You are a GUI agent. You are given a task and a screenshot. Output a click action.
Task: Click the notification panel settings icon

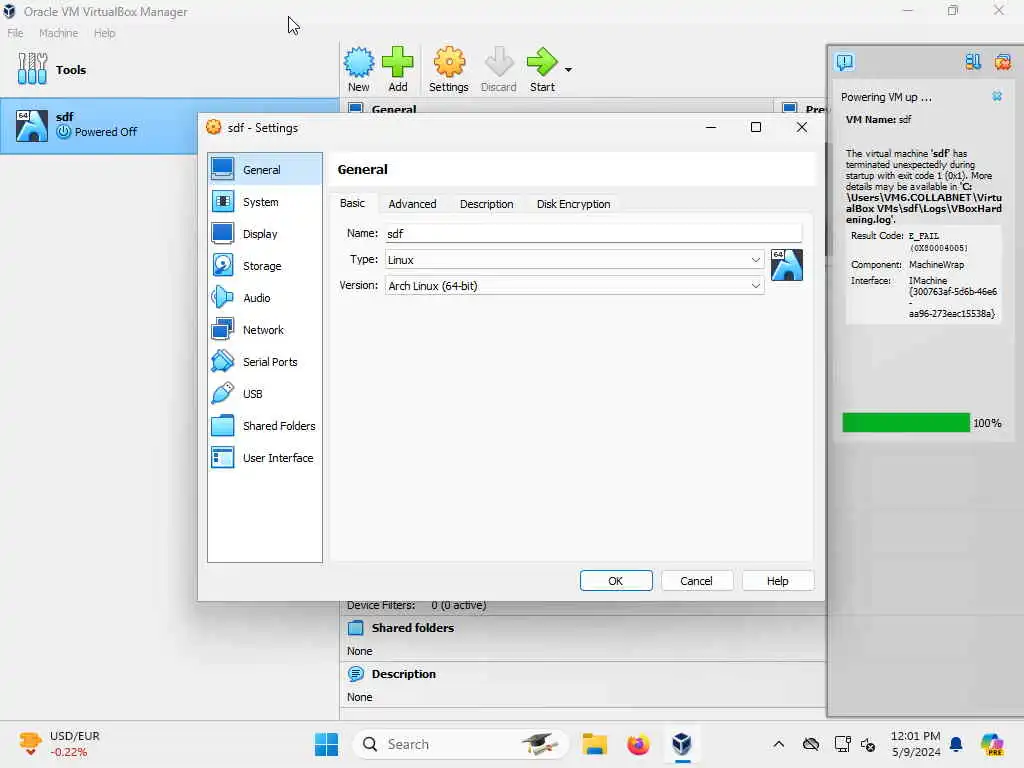972,62
